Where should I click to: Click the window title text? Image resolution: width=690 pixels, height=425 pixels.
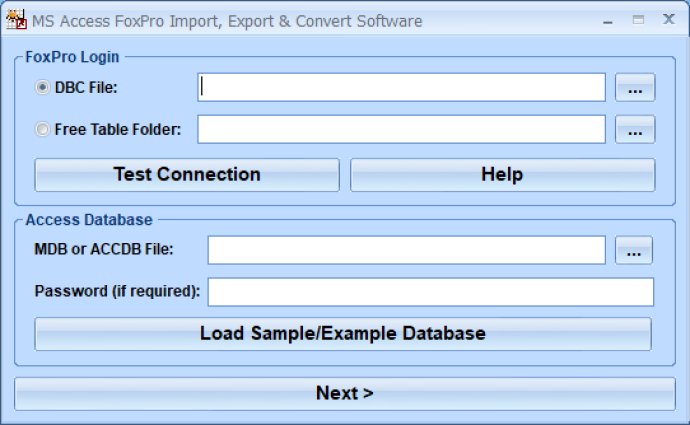[227, 21]
